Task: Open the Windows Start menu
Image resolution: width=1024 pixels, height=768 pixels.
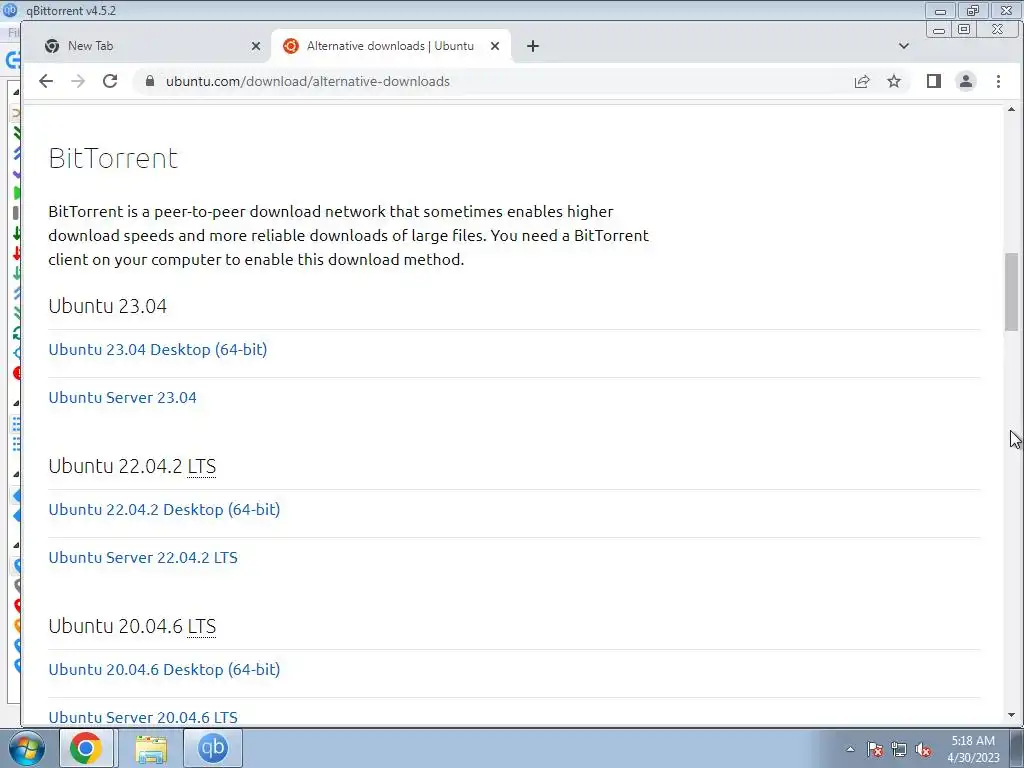Action: pyautogui.click(x=26, y=748)
